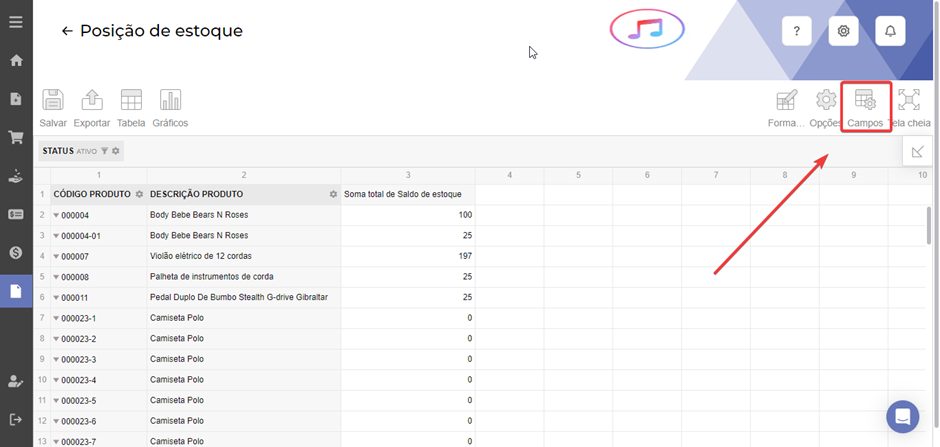
Task: Open notifications bell in header
Action: click(890, 31)
